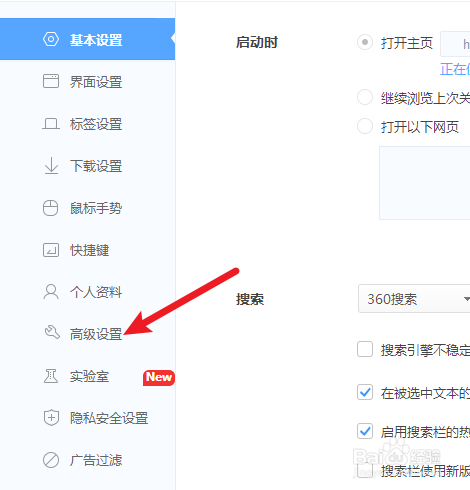The image size is (470, 490).
Task: Click the 个人资料 person icon
Action: click(x=51, y=292)
